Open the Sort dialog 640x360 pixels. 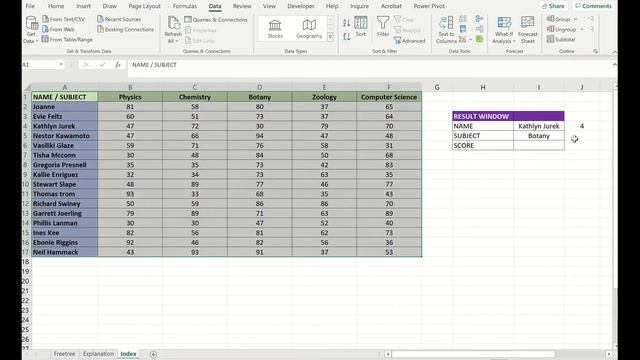coord(360,27)
